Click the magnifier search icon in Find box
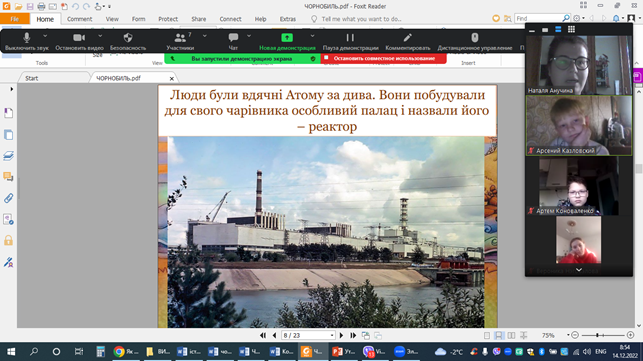The image size is (643, 361). [566, 18]
